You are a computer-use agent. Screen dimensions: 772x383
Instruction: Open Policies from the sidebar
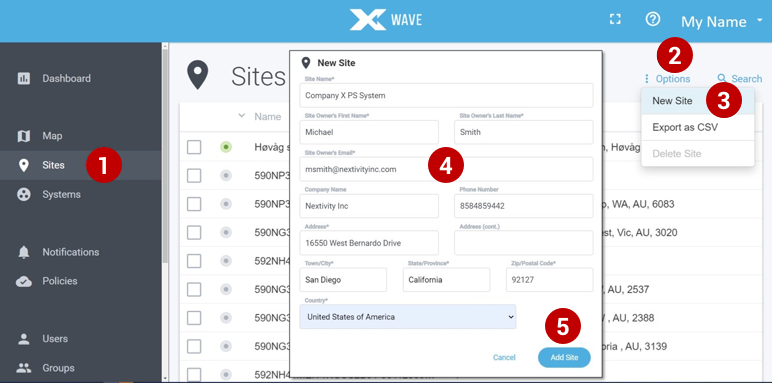pos(60,281)
